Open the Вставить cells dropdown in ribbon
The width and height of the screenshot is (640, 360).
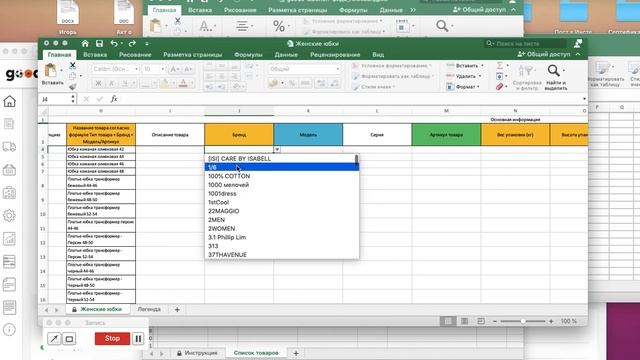[465, 66]
